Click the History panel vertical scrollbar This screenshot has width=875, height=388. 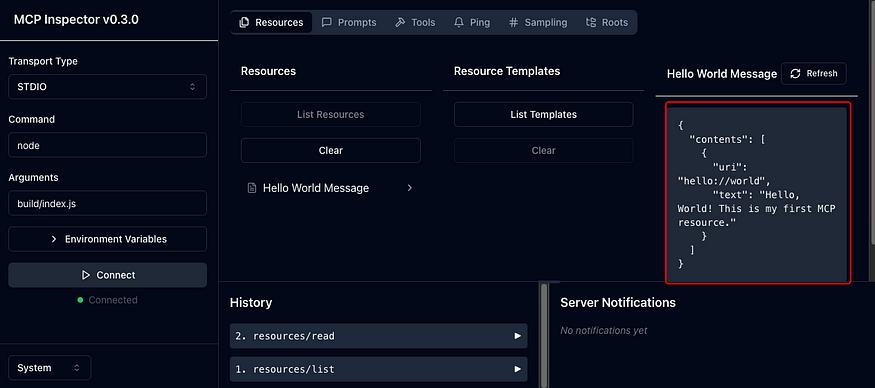(544, 335)
